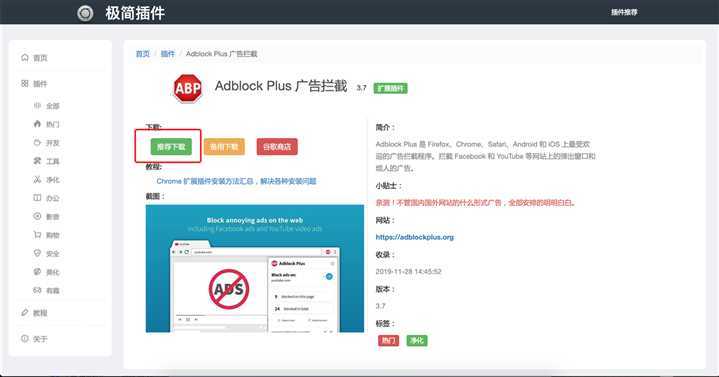
Task: Open the 净化 category icon in sidebar
Action: (38, 179)
